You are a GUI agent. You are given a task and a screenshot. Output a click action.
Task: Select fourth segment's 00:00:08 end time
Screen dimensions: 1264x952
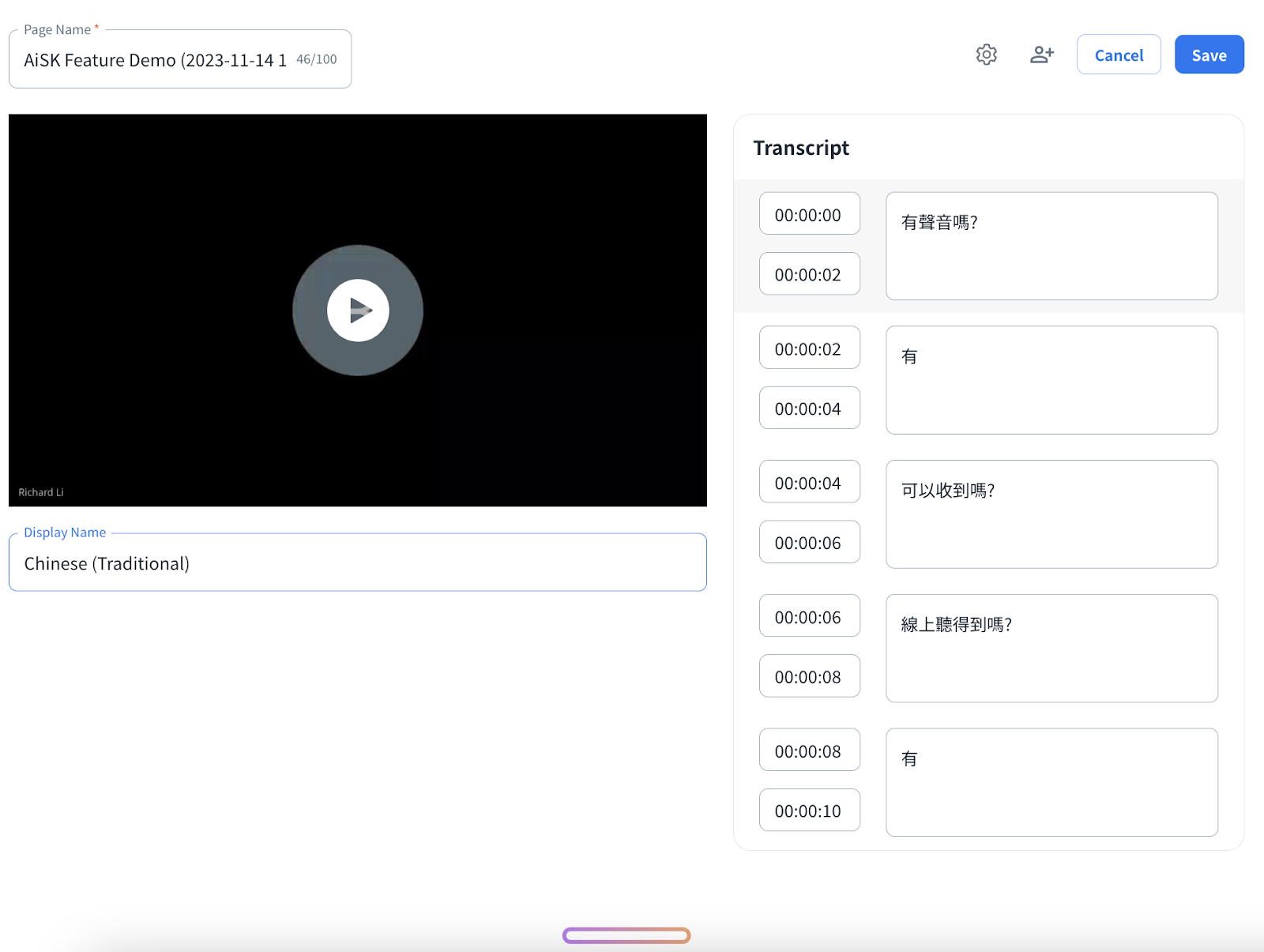click(x=809, y=677)
